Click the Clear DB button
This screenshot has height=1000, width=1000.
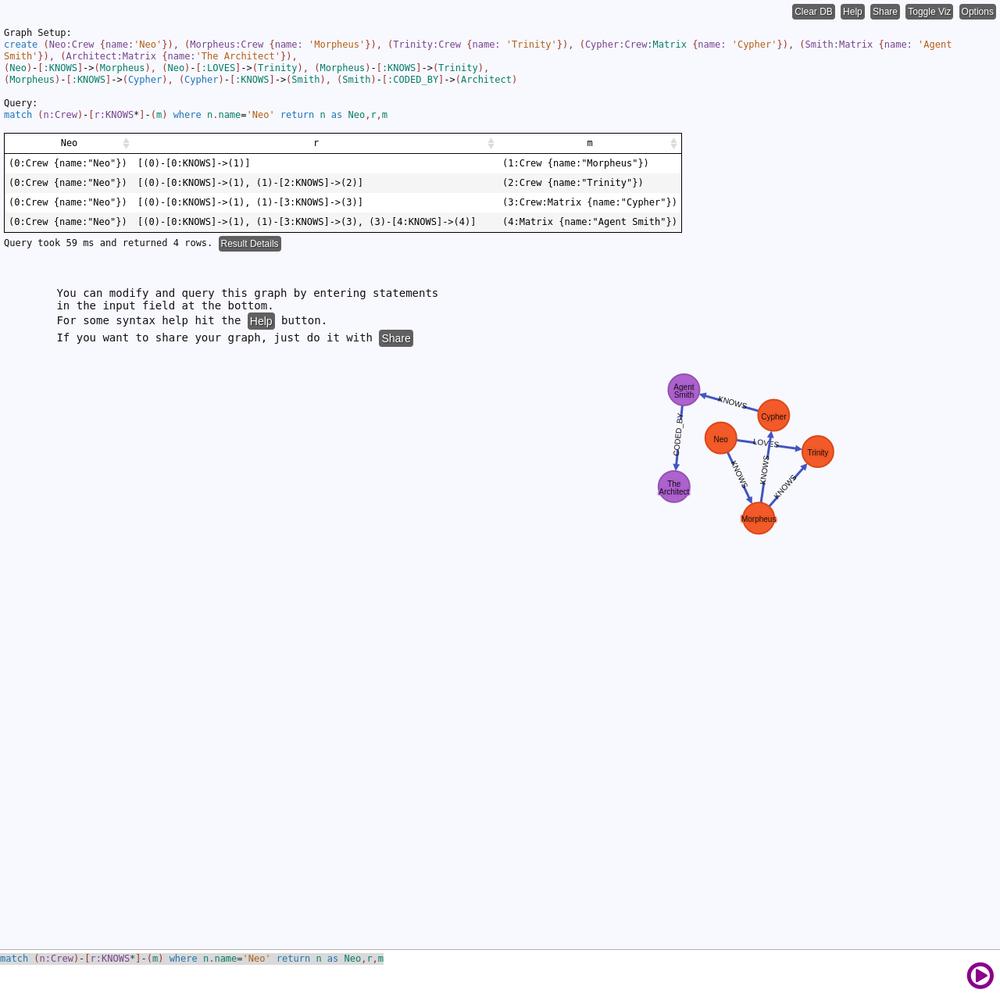[x=813, y=11]
